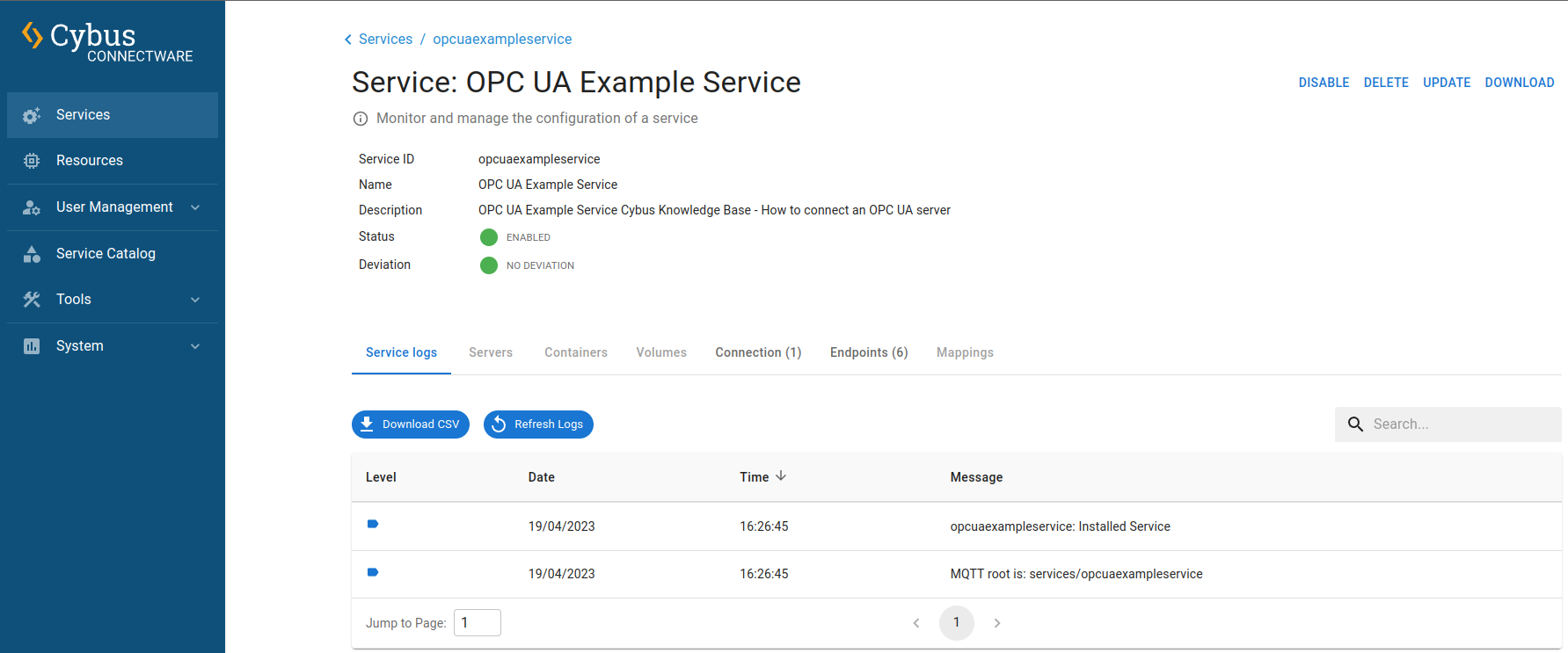The width and height of the screenshot is (1568, 653).
Task: Click the Time column sort arrow
Action: tap(781, 476)
